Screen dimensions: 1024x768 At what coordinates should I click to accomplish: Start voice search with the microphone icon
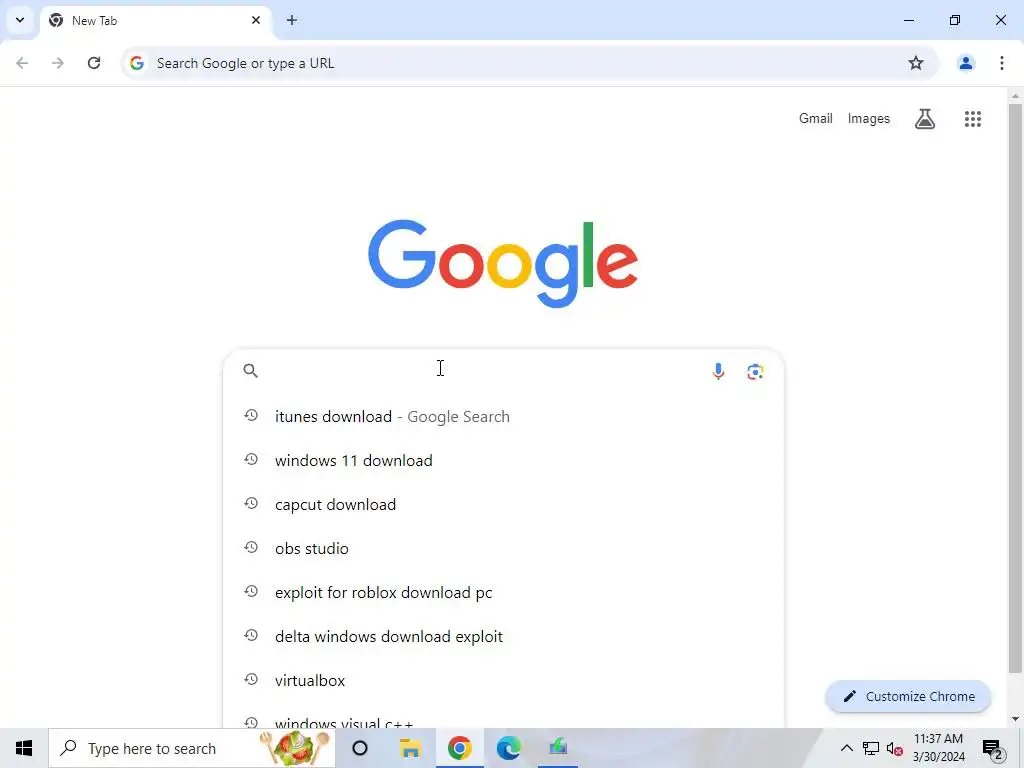[x=718, y=371]
